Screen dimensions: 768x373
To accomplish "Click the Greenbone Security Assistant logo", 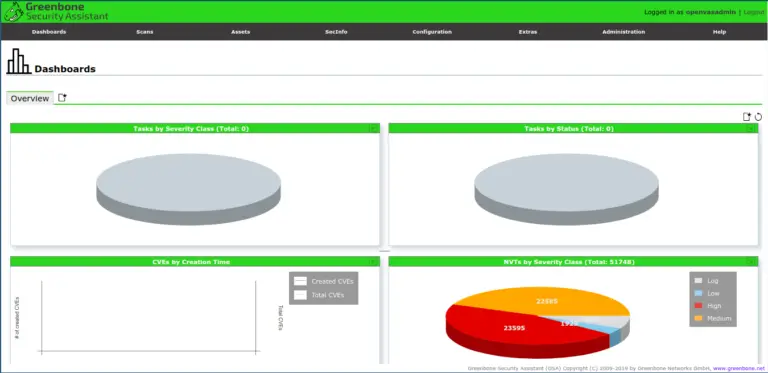I will [56, 12].
